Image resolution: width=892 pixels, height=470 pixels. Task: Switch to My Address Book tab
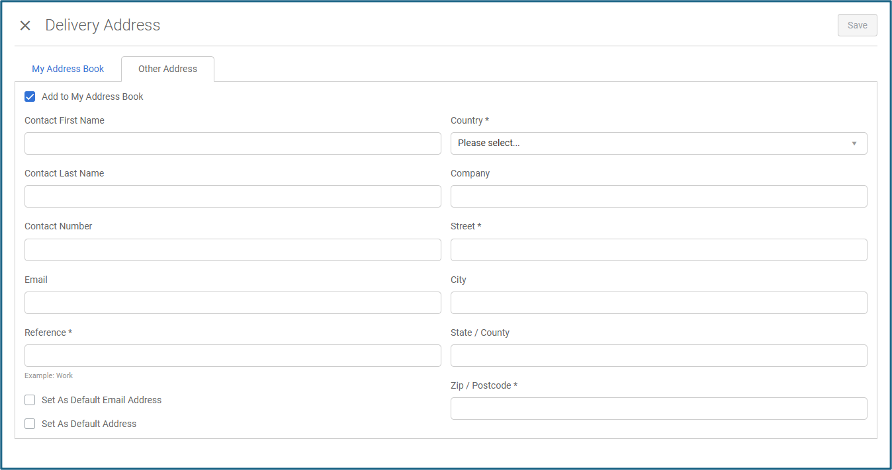click(x=68, y=69)
